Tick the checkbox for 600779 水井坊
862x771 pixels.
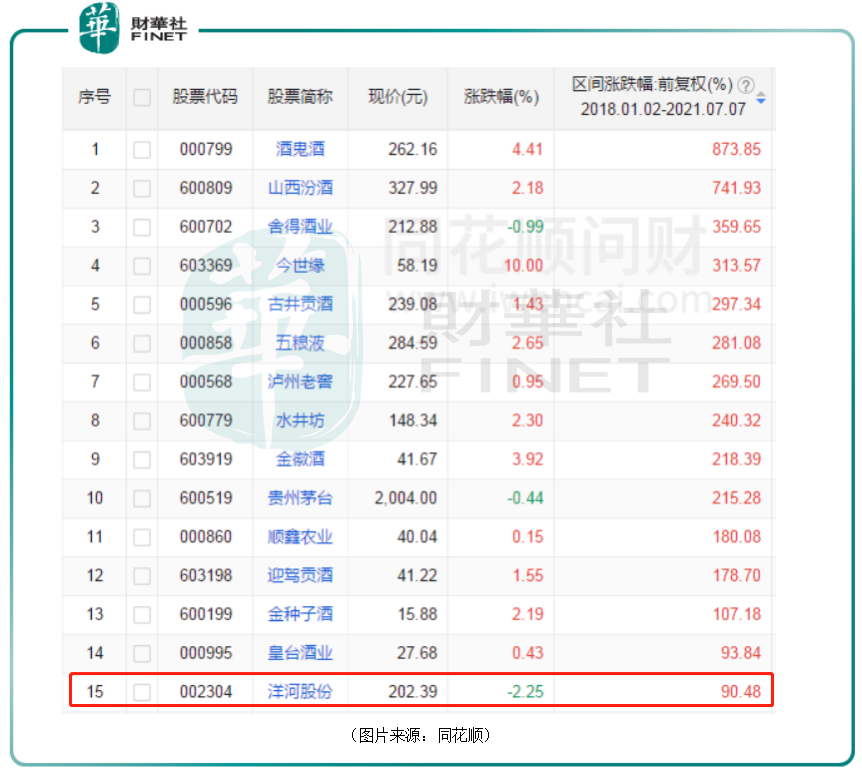click(142, 421)
